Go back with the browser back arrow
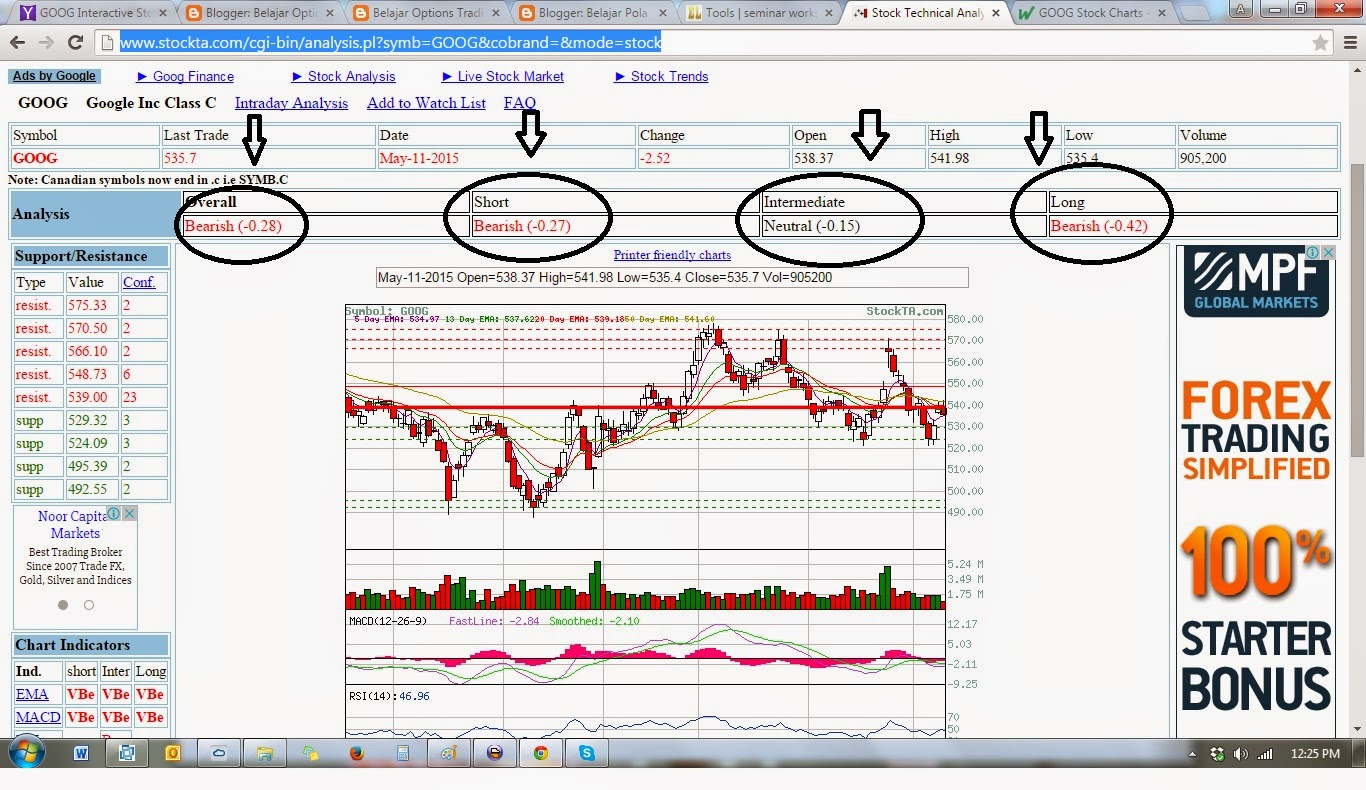Viewport: 1366px width, 790px height. click(x=18, y=44)
